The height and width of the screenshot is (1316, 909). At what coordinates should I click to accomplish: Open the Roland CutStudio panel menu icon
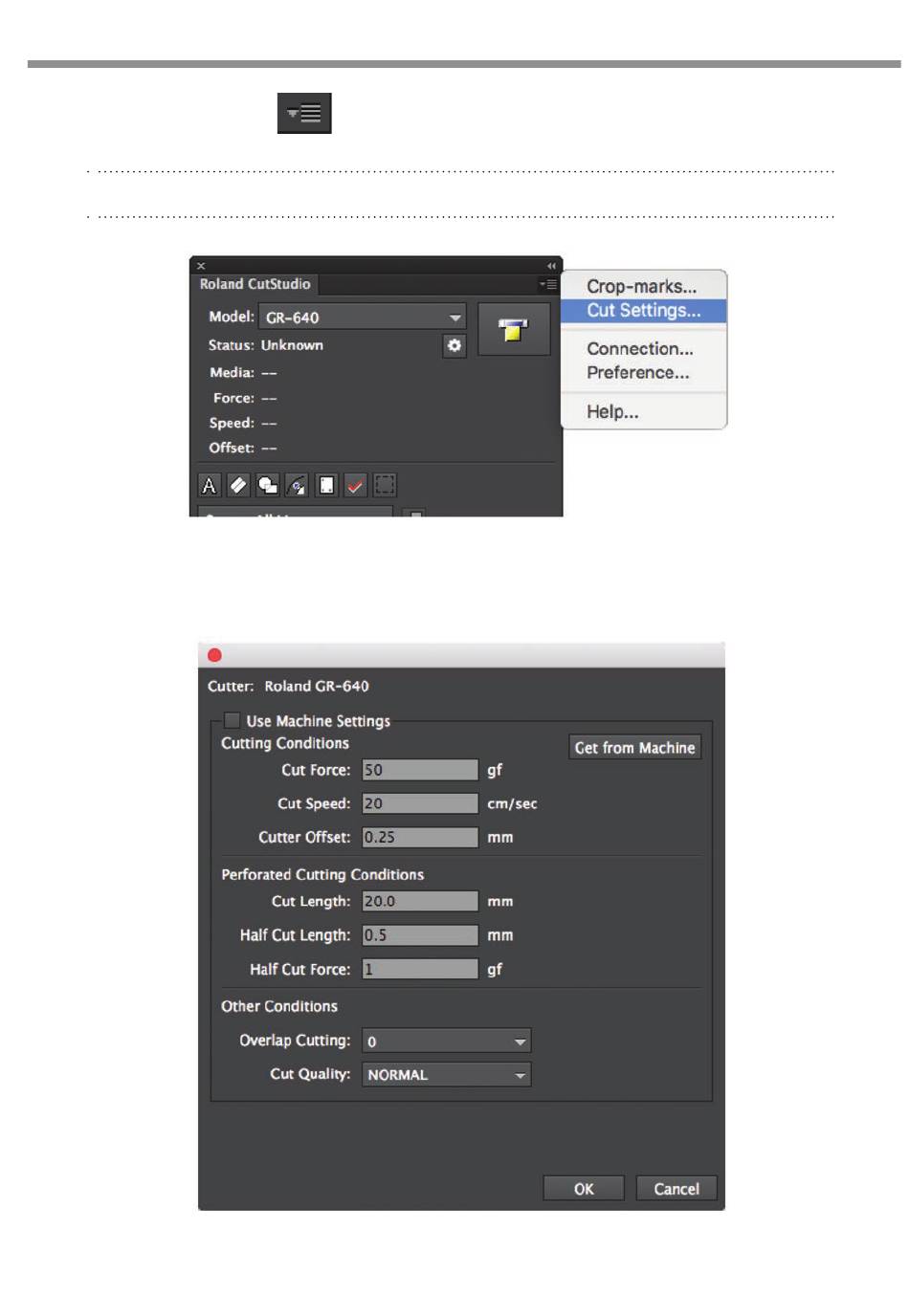click(x=547, y=284)
